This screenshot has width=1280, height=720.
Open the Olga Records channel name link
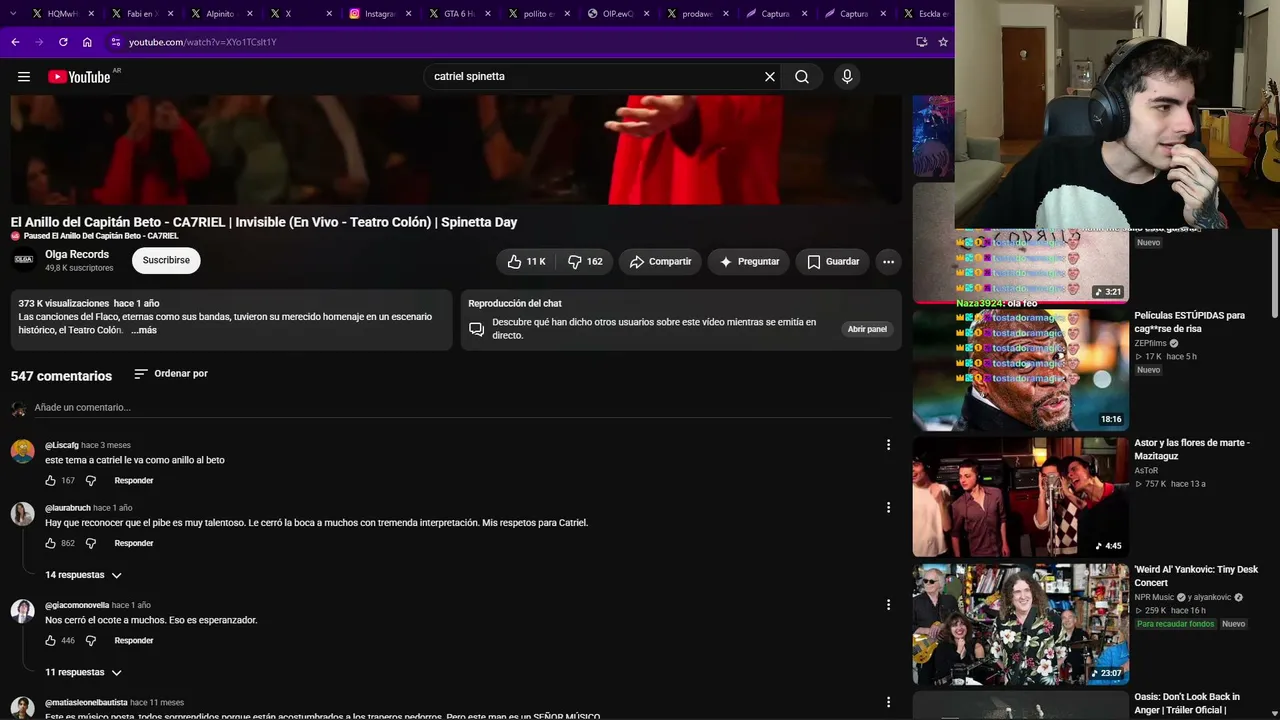(x=77, y=255)
